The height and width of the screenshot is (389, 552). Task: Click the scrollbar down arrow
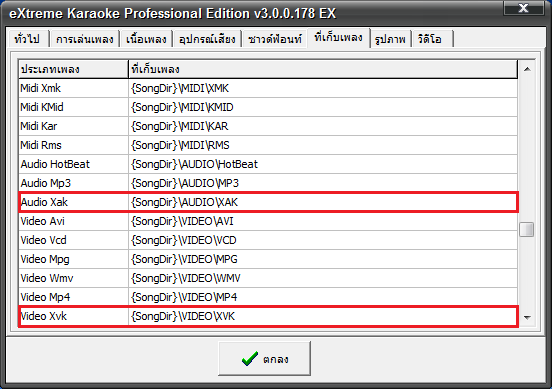pos(527,318)
